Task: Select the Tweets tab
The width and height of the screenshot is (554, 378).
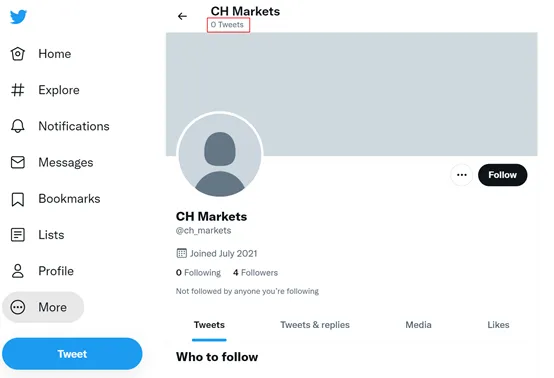Action: pyautogui.click(x=209, y=325)
